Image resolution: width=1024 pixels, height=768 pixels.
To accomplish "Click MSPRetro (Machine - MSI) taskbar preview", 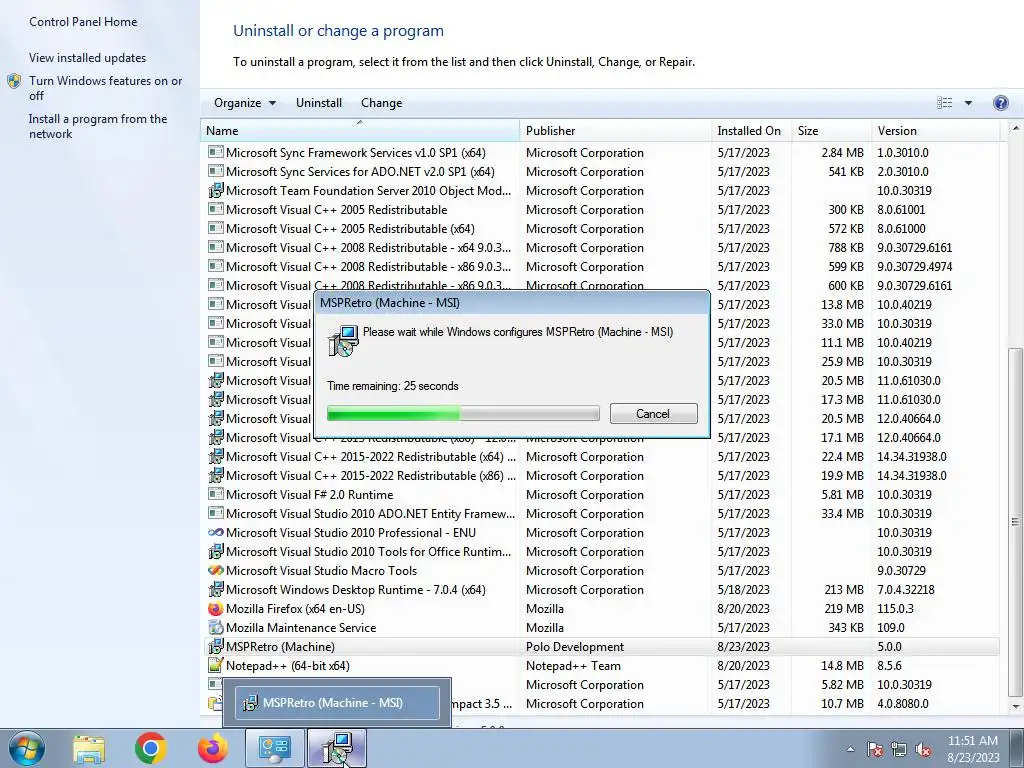I will [x=337, y=703].
